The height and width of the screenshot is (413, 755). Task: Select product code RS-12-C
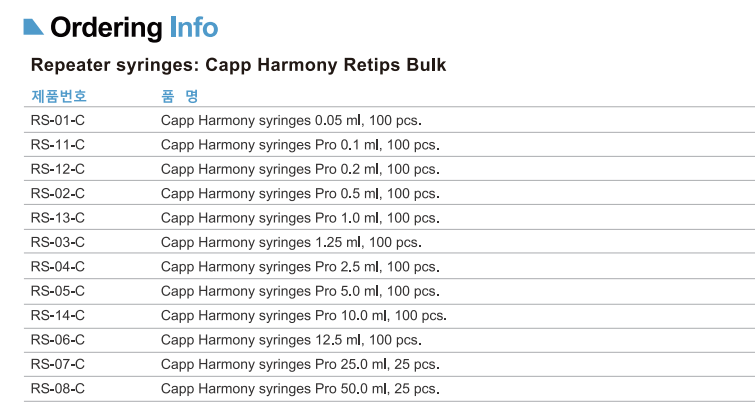point(58,169)
